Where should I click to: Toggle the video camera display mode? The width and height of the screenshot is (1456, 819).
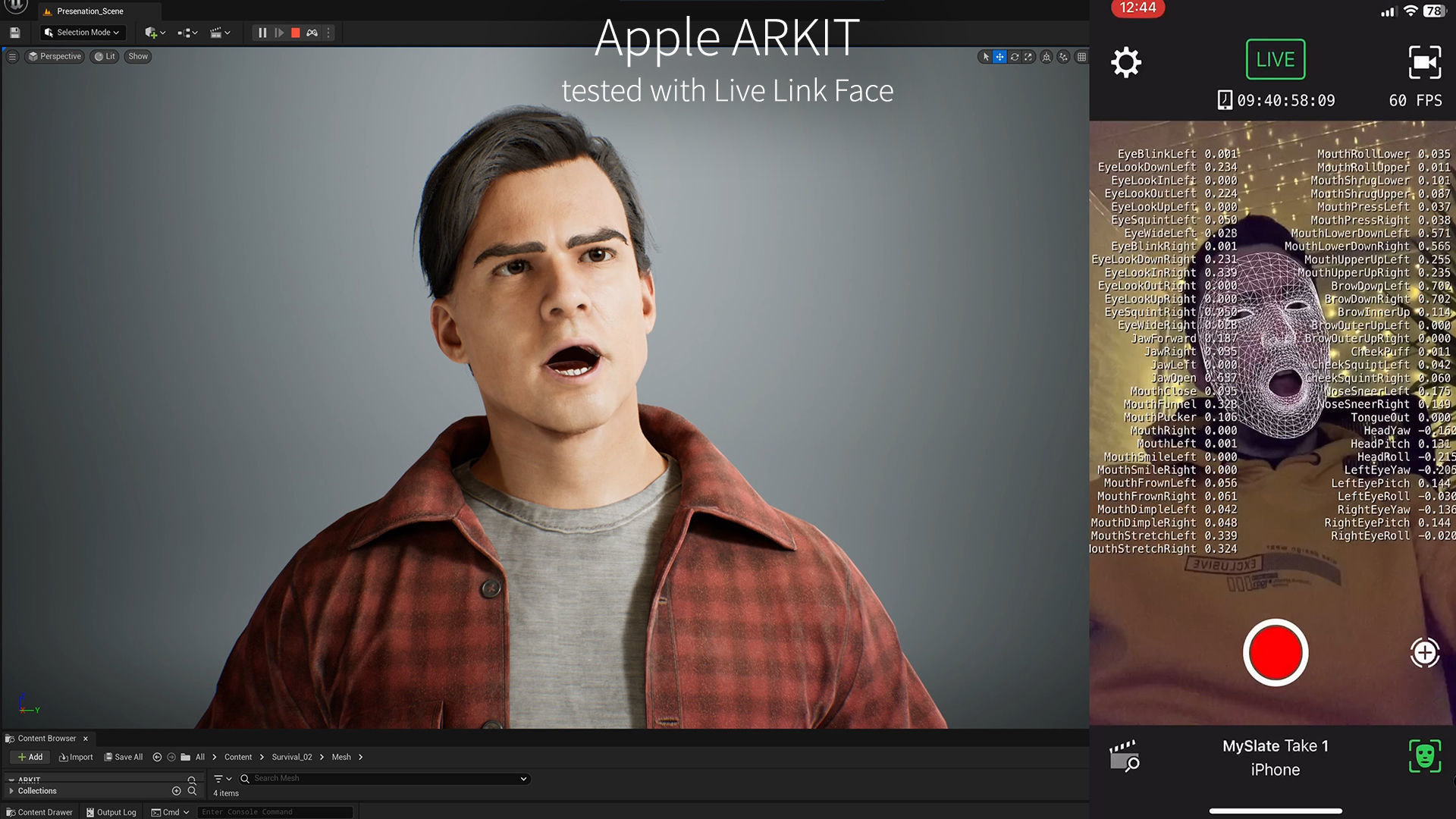[1424, 62]
